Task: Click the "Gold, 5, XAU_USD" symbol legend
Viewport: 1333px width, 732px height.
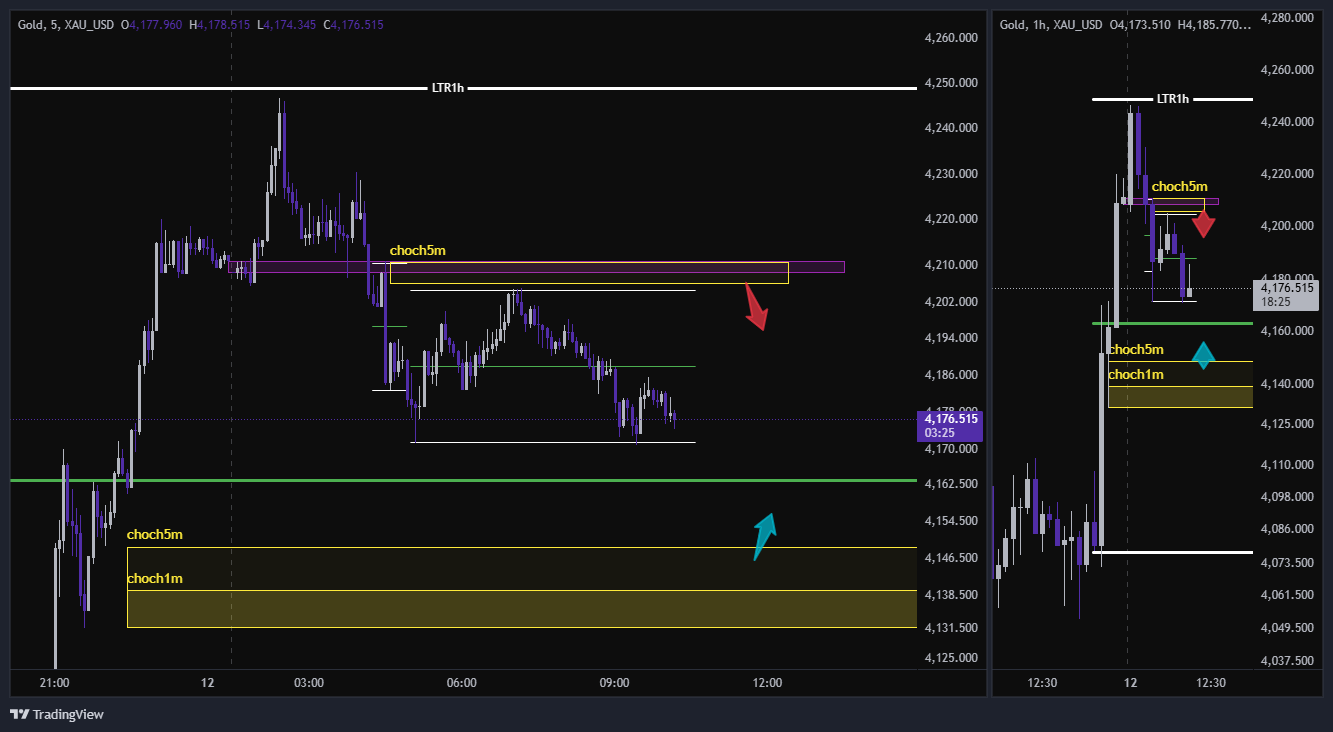Action: pos(66,24)
